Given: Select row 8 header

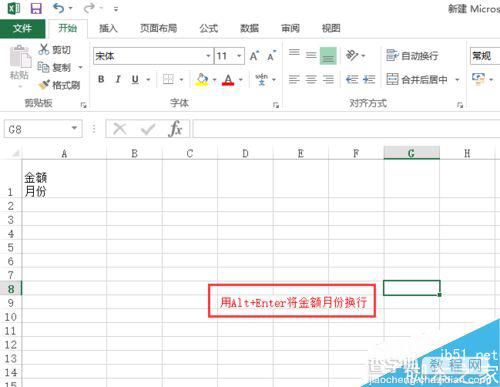Looking at the screenshot, I should pos(11,288).
